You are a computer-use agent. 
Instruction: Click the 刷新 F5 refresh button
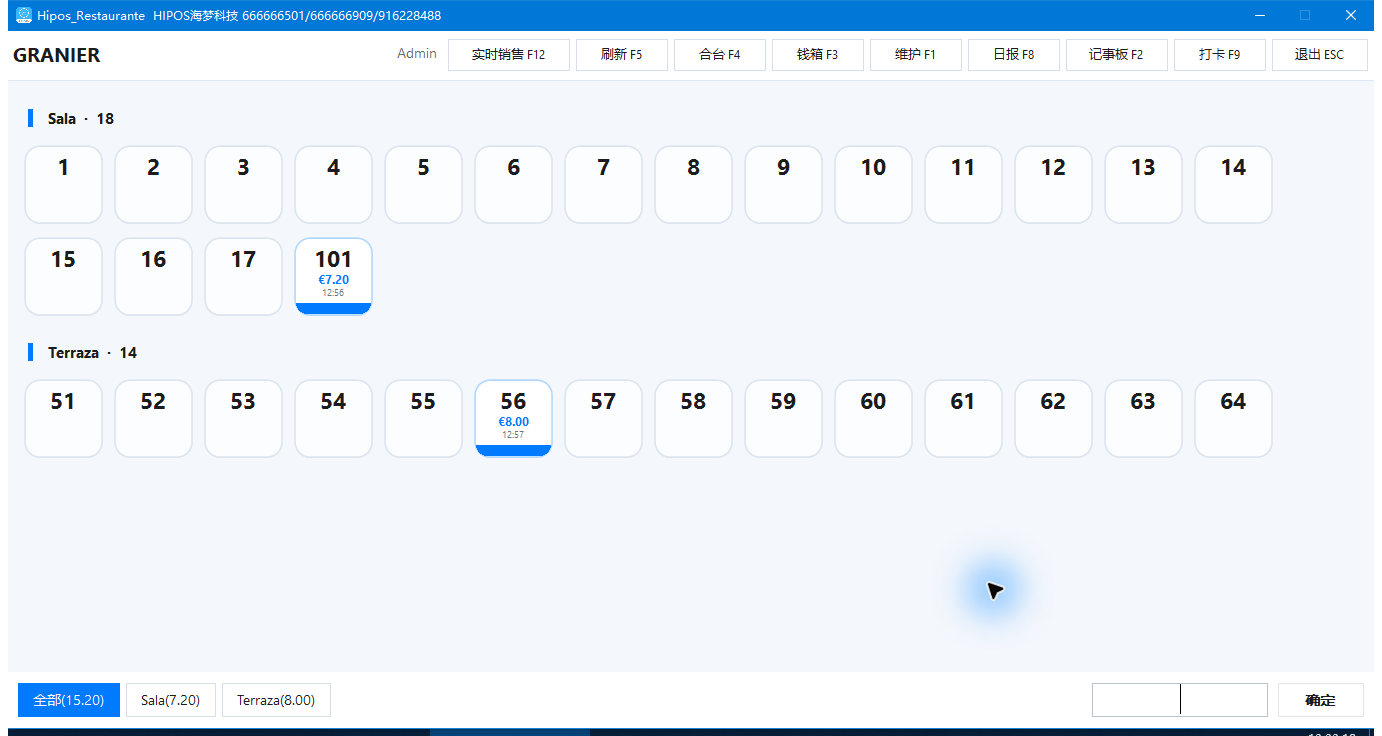pos(622,55)
